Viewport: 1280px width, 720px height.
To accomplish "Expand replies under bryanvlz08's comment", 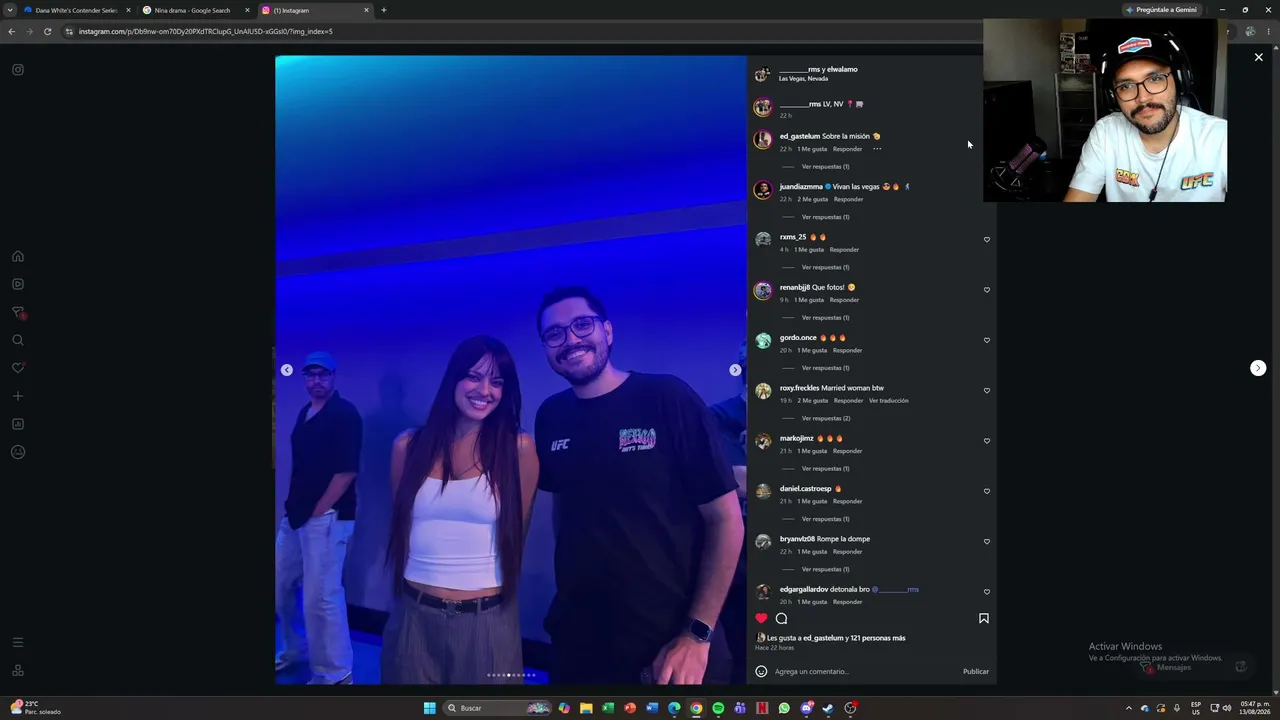I will (825, 569).
